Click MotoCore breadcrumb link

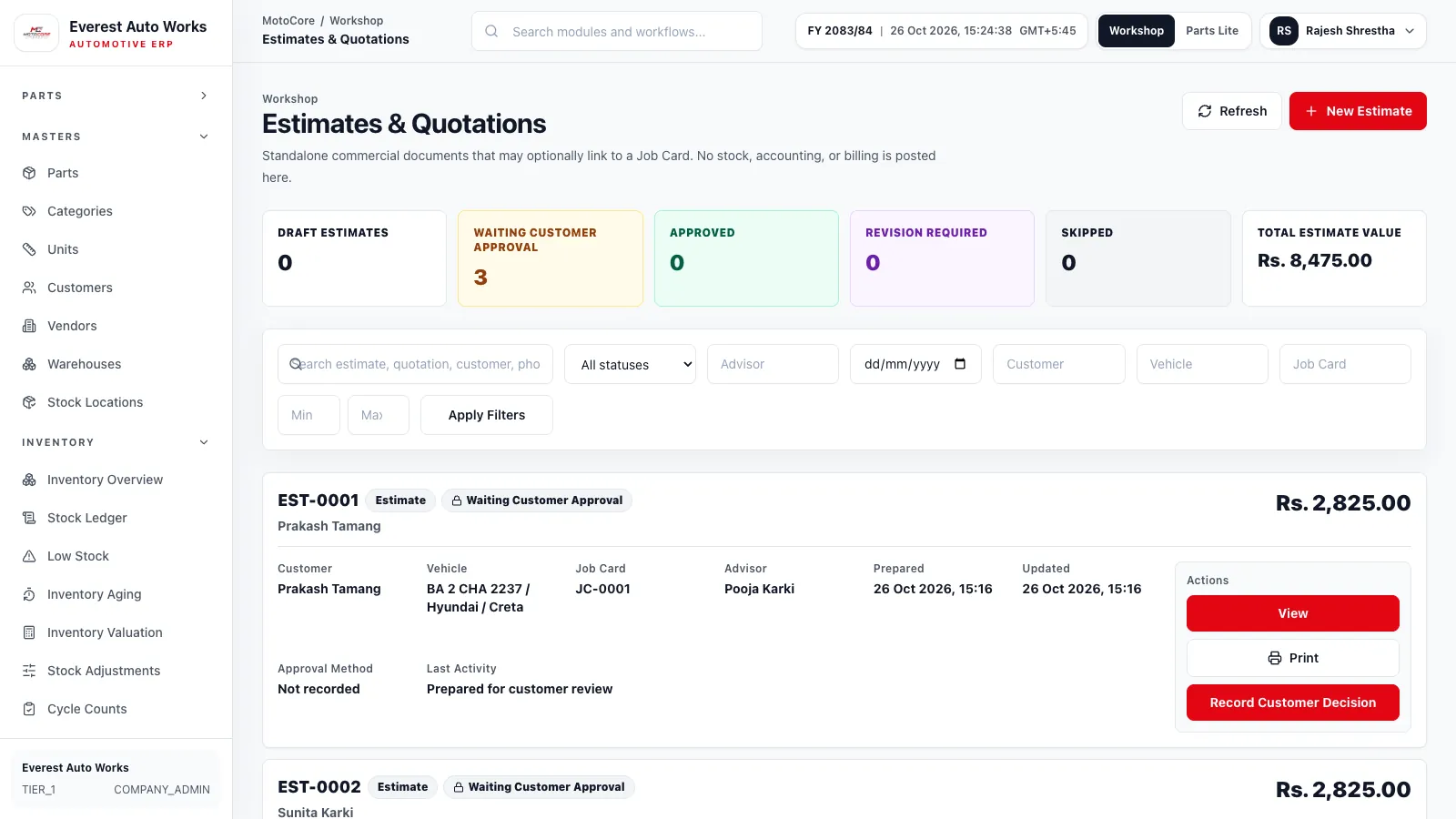288,21
